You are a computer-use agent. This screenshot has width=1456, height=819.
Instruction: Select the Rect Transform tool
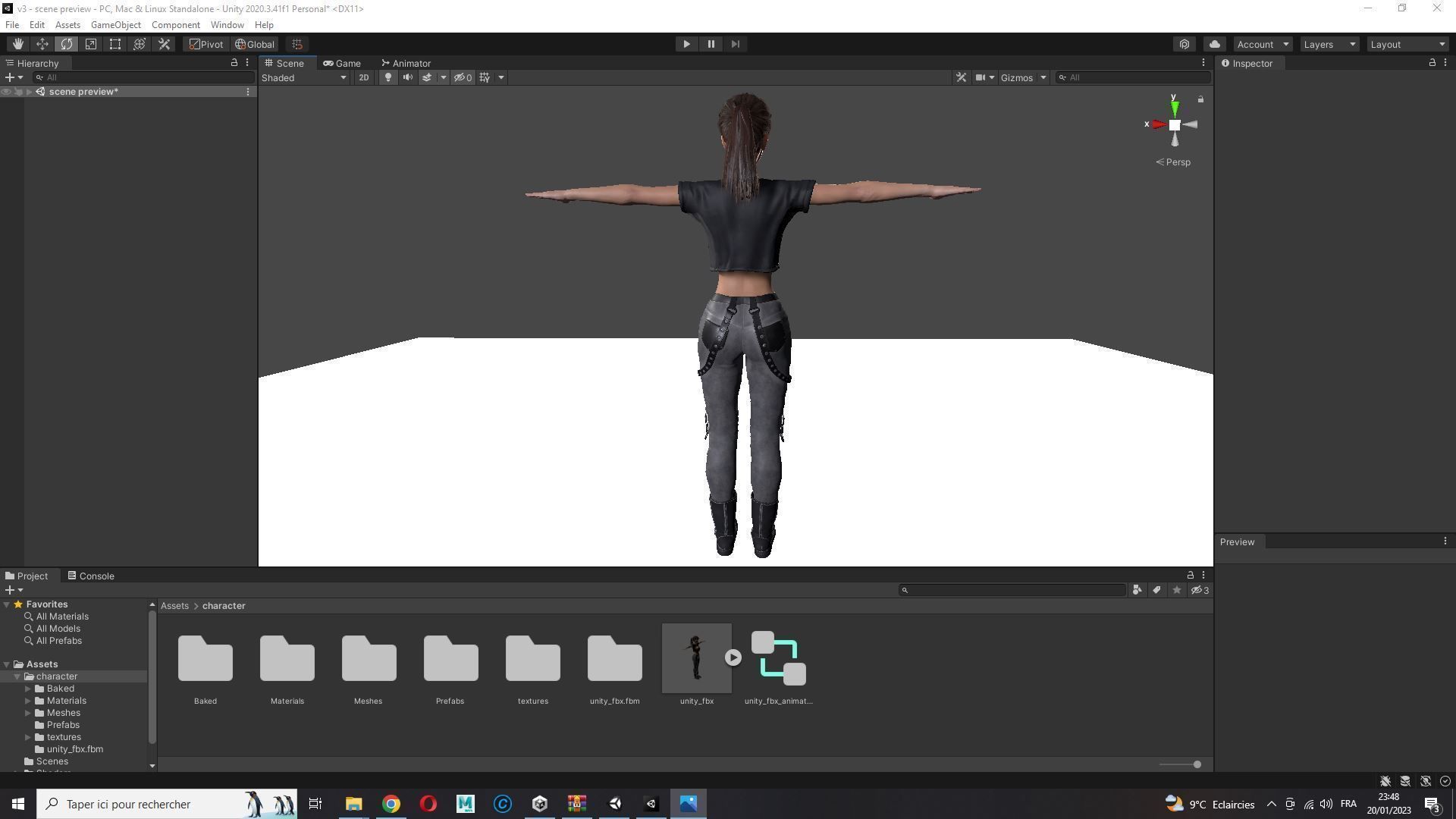pos(115,44)
